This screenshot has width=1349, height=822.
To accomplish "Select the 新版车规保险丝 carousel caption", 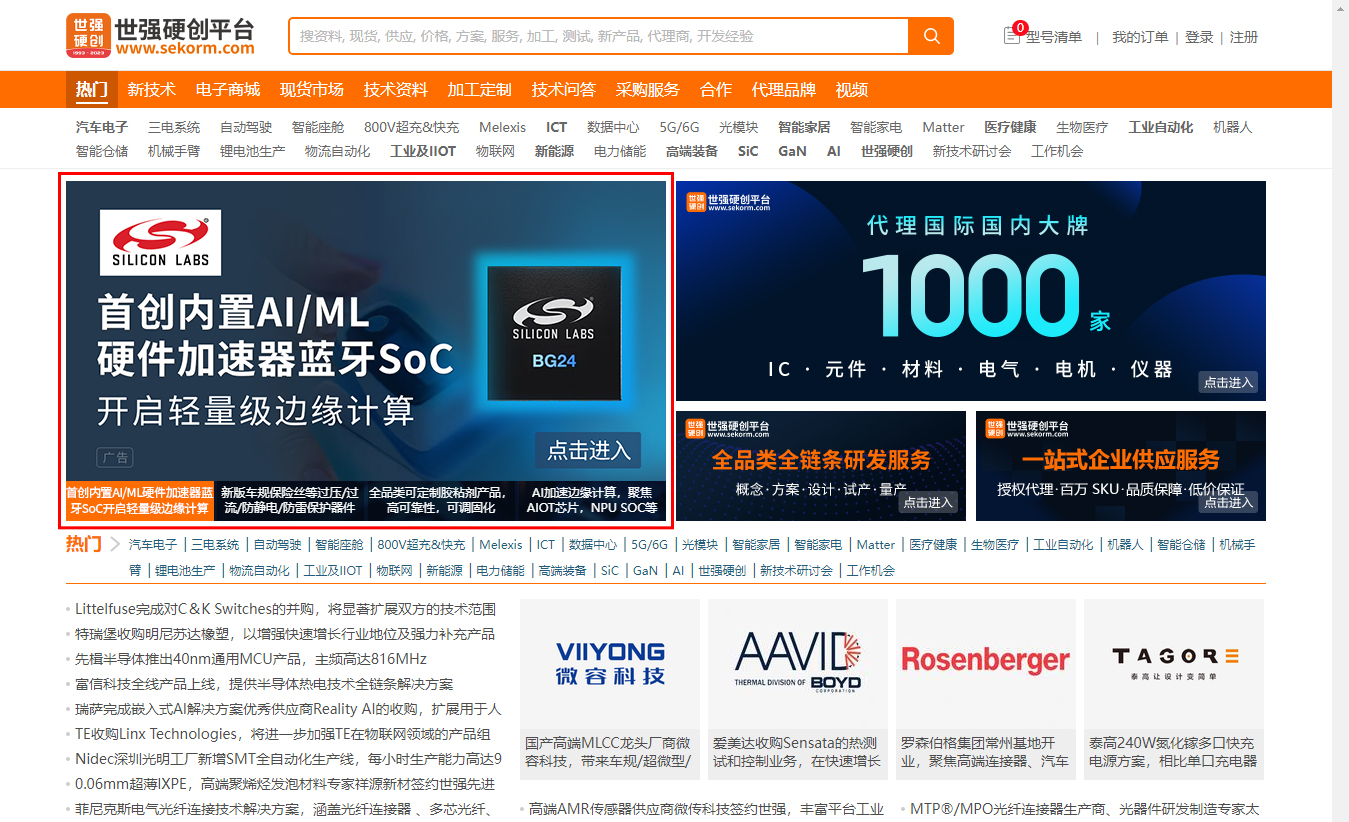I will tap(289, 500).
